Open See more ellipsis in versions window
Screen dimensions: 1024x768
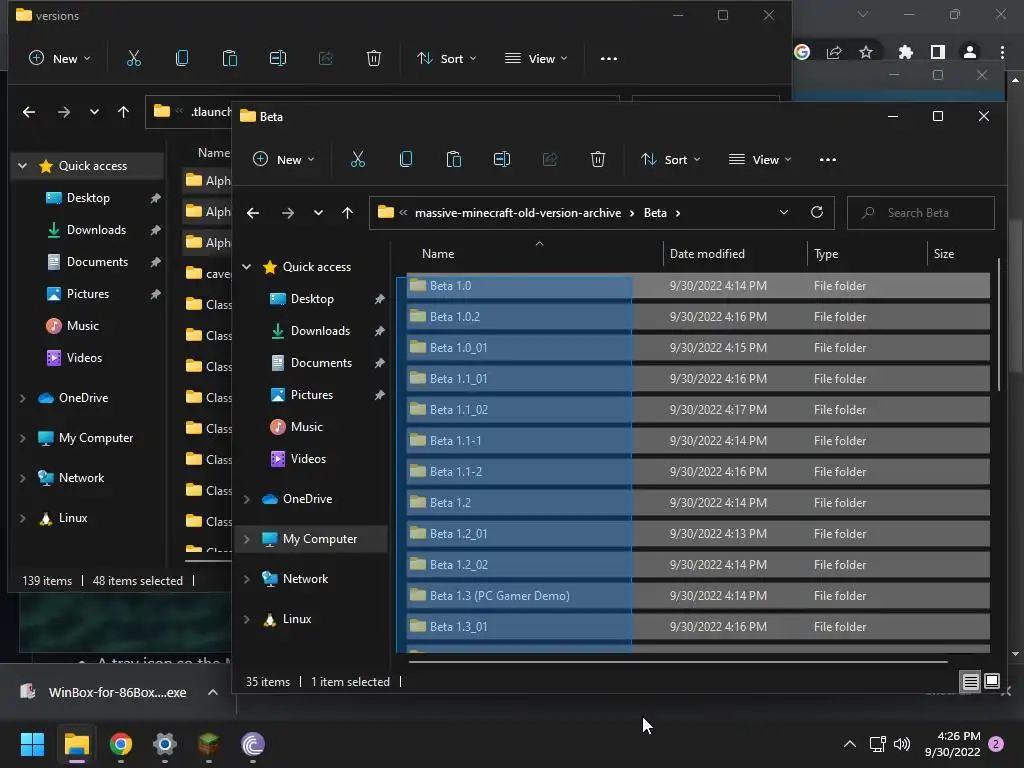click(609, 58)
